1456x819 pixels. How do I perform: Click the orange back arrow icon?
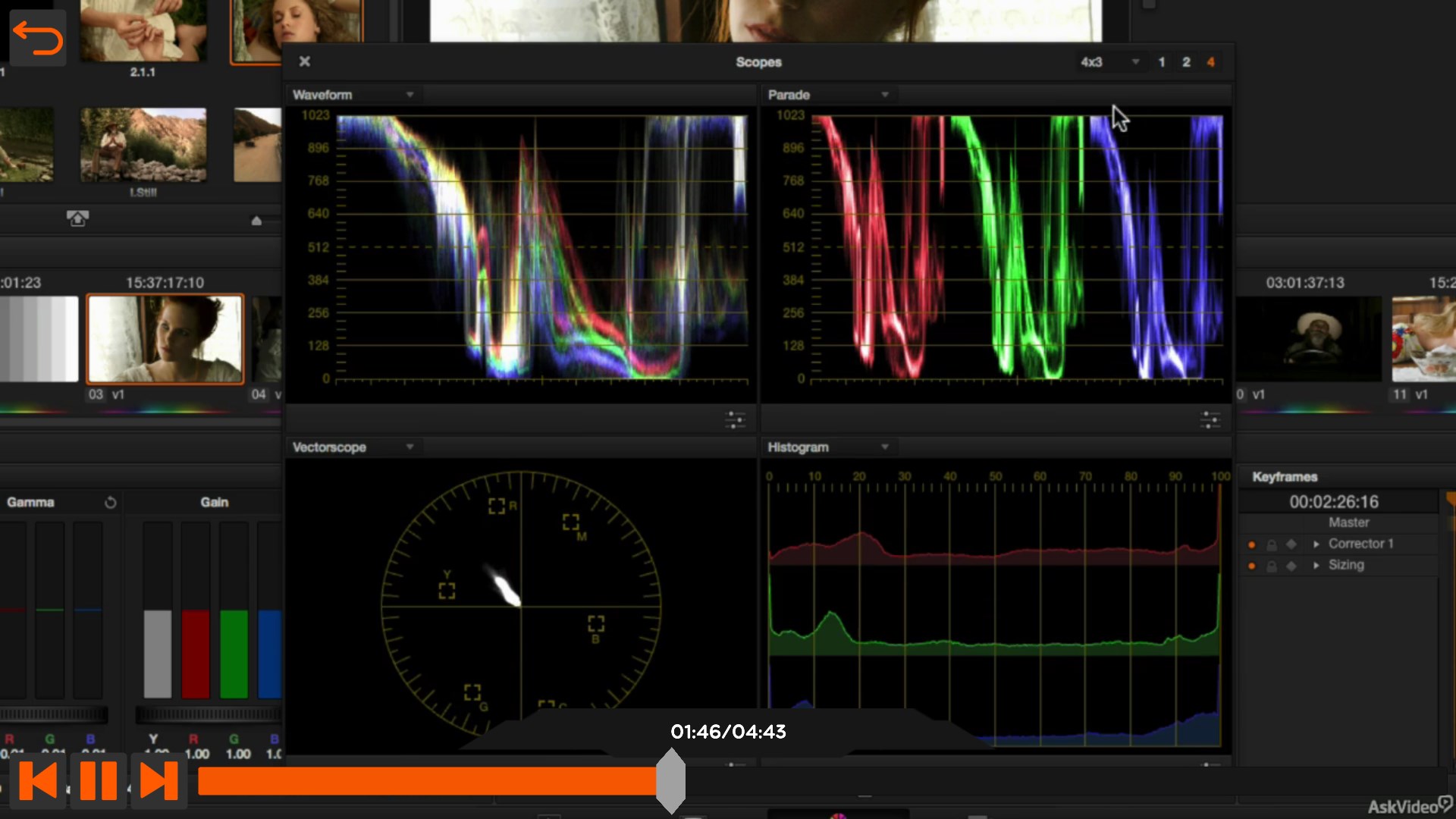coord(37,39)
